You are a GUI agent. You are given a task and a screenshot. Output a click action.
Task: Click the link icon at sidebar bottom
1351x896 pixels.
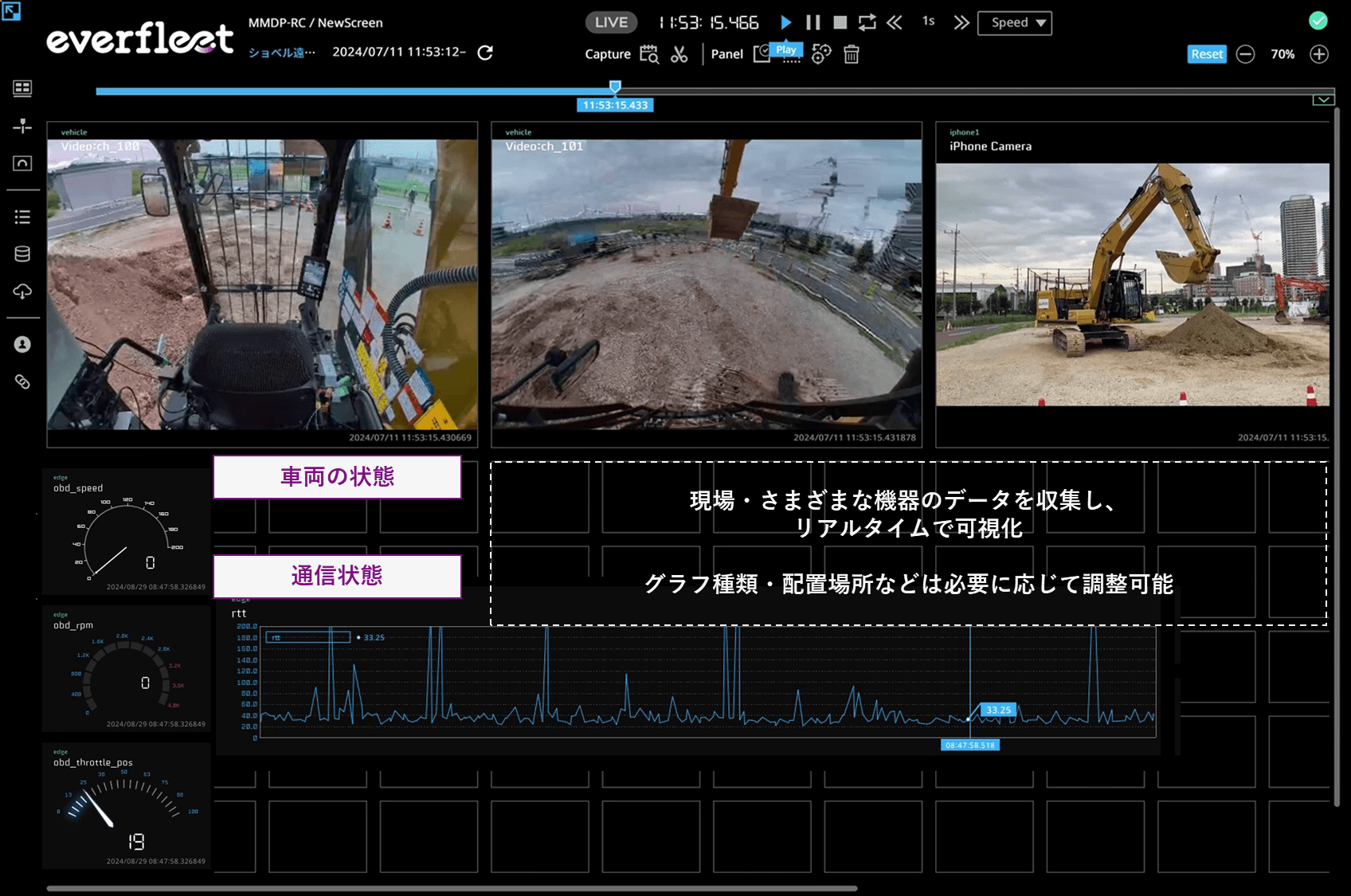pyautogui.click(x=22, y=381)
